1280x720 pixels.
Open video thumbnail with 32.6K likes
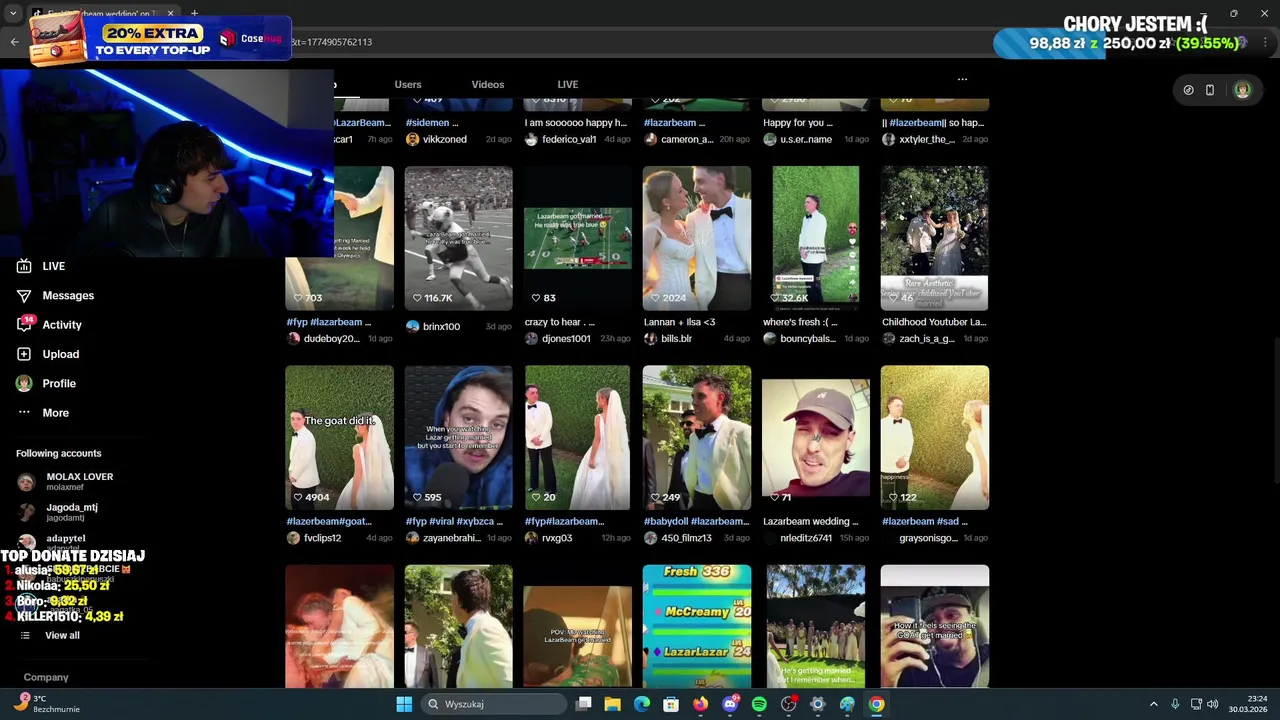816,238
